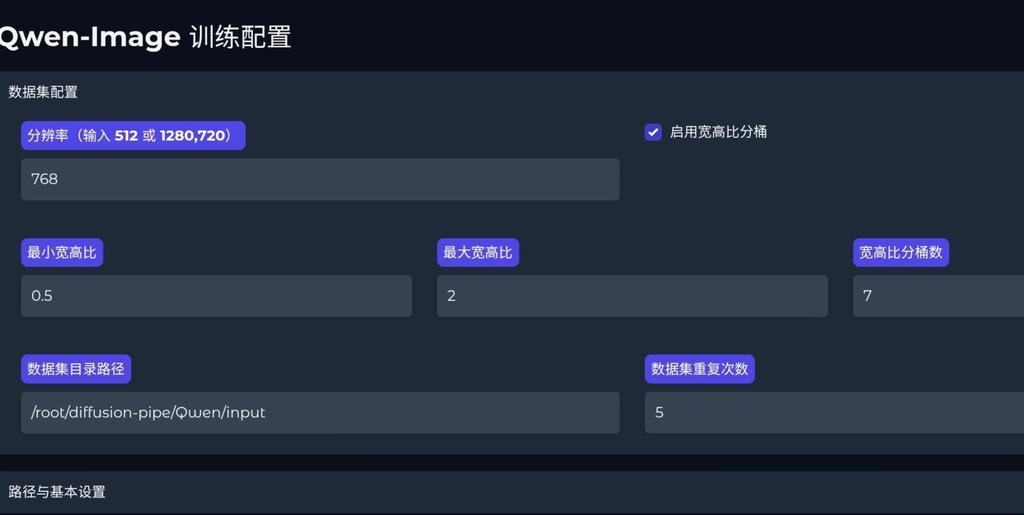The height and width of the screenshot is (515, 1024).
Task: Click the 最大宽高比 field showing 2
Action: tap(632, 296)
